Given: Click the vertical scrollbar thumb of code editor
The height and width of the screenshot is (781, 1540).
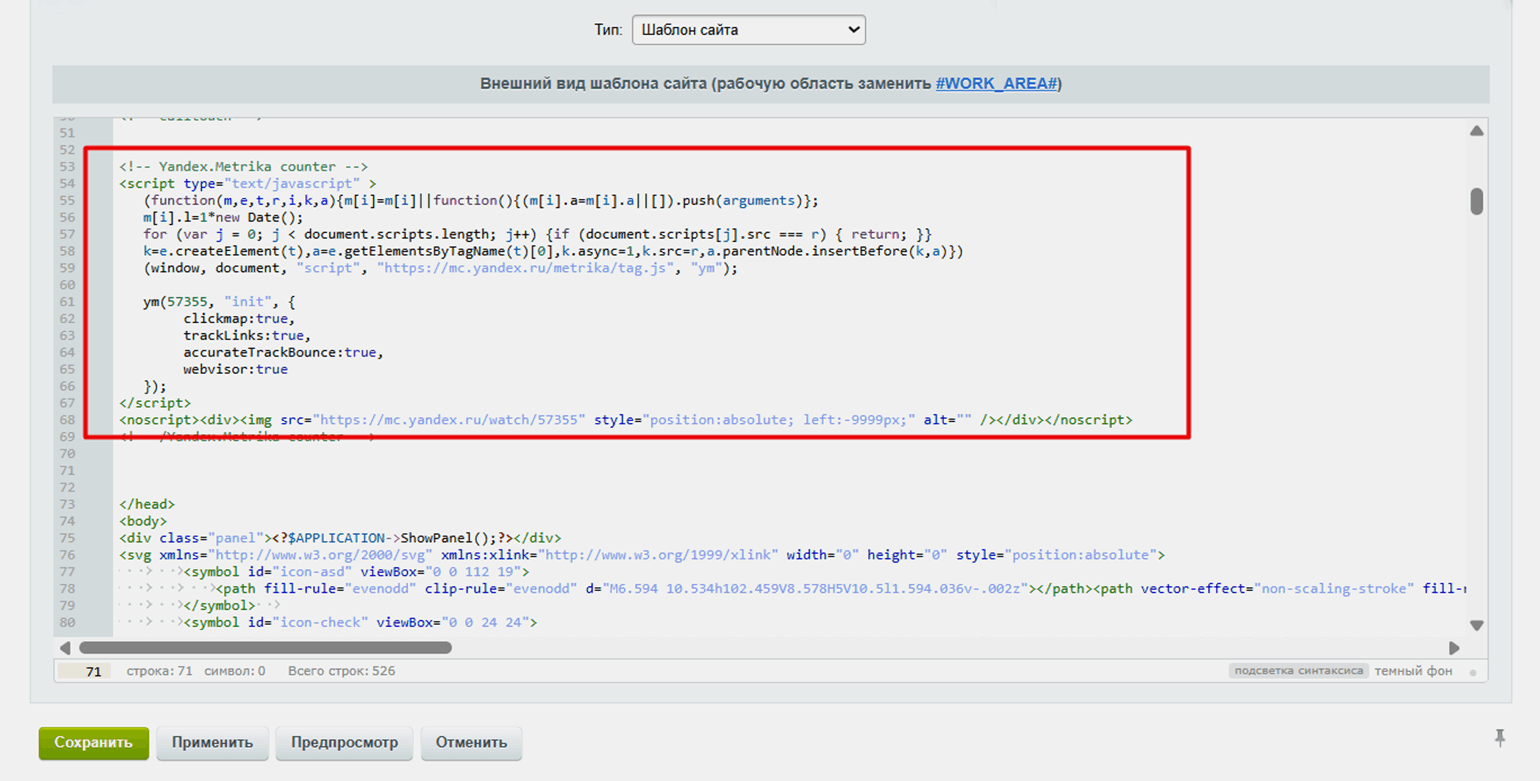Looking at the screenshot, I should click(1476, 201).
